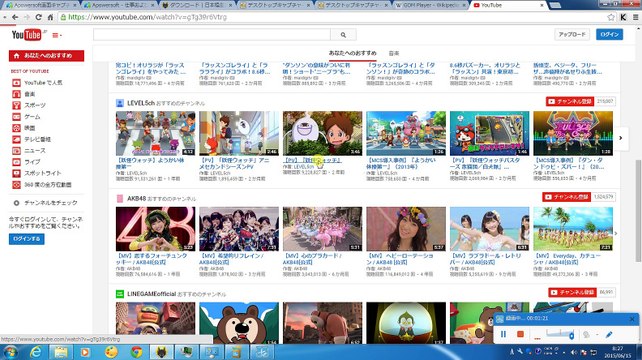Open the ラブラドール・レトリバー video title link
Image resolution: width=642 pixels, height=360 pixels.
point(486,259)
